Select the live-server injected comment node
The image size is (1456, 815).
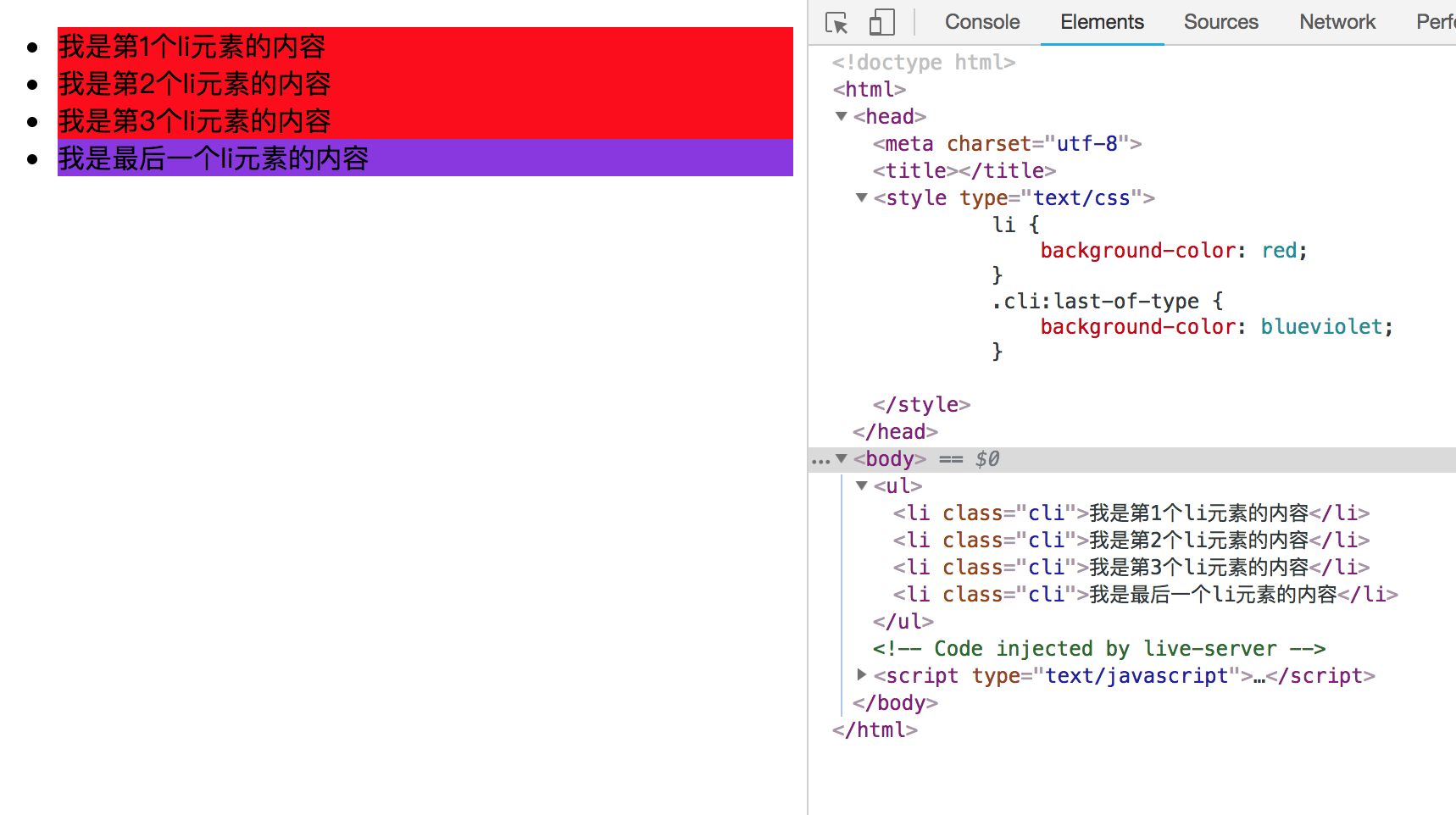(x=1099, y=648)
